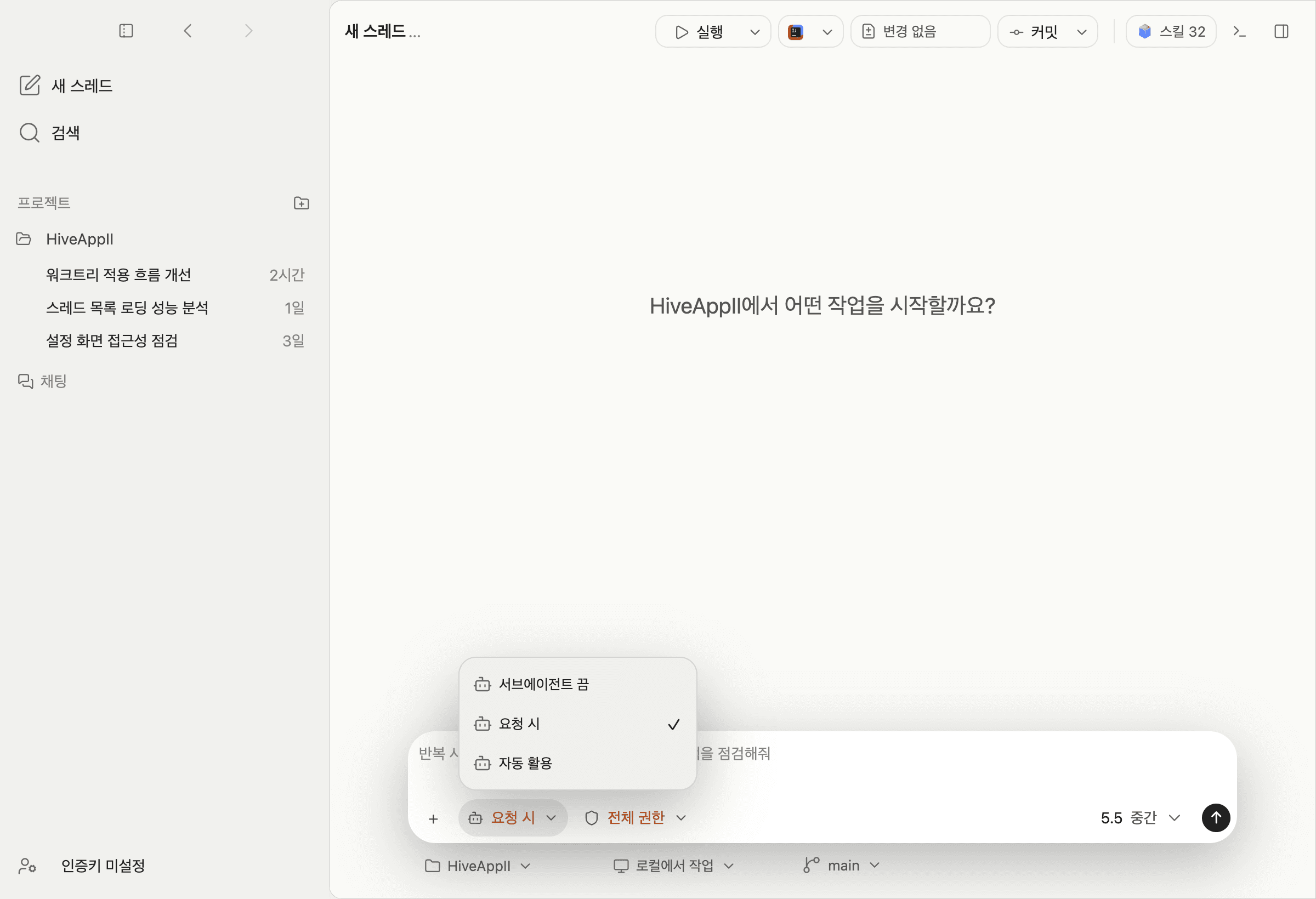Screen dimensions: 1316x899
Task: Open the 전체 권한 permissions dropdown
Action: pyautogui.click(x=636, y=818)
